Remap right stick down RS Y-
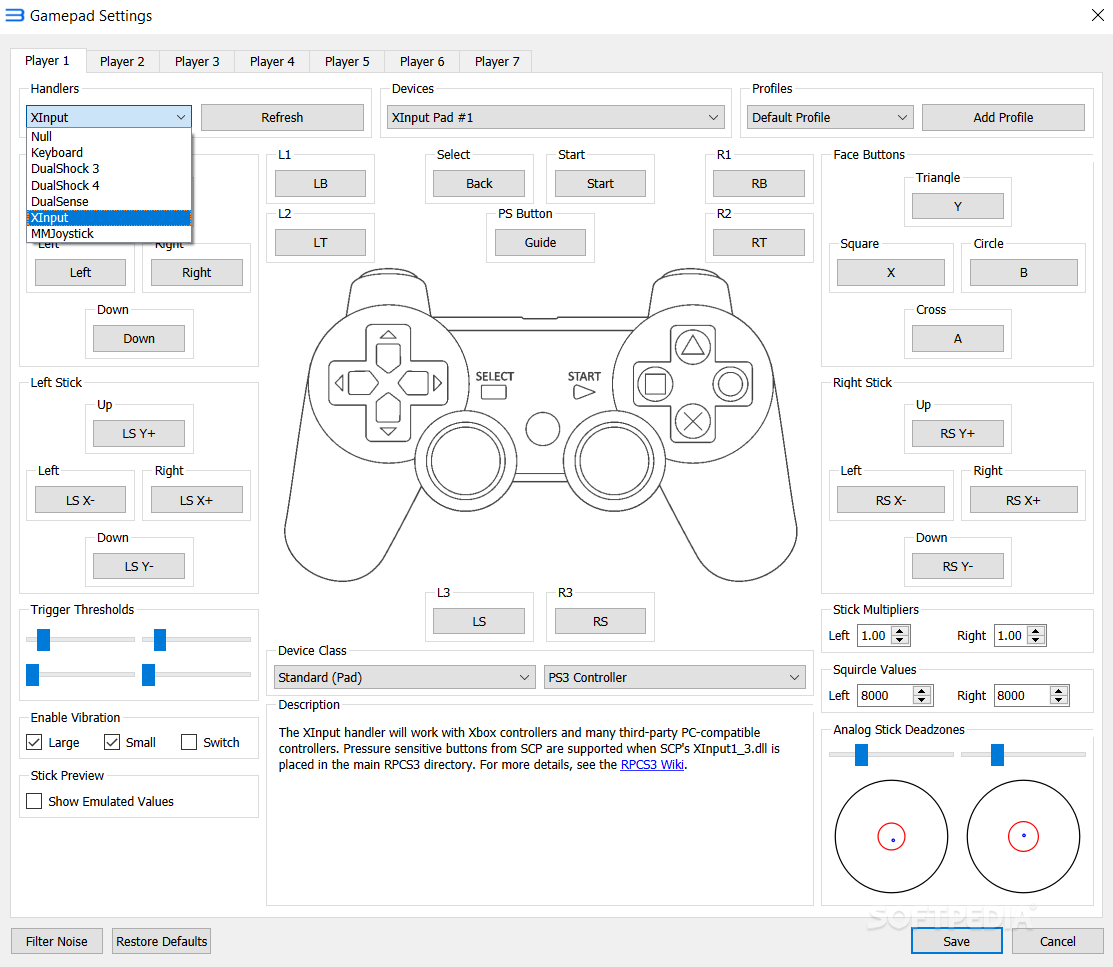1113x967 pixels. (958, 566)
